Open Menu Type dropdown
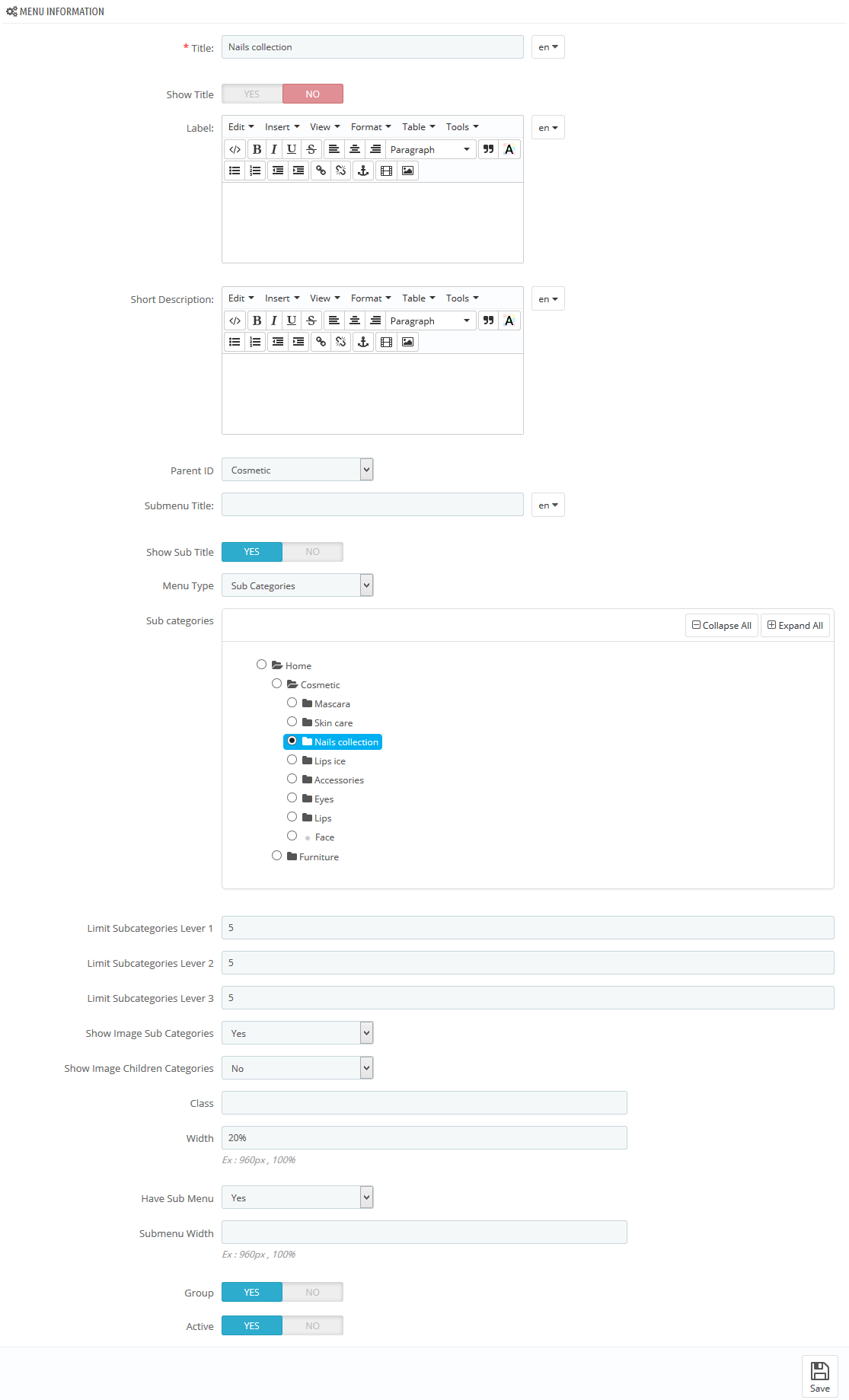This screenshot has width=849, height=1400. [x=298, y=585]
